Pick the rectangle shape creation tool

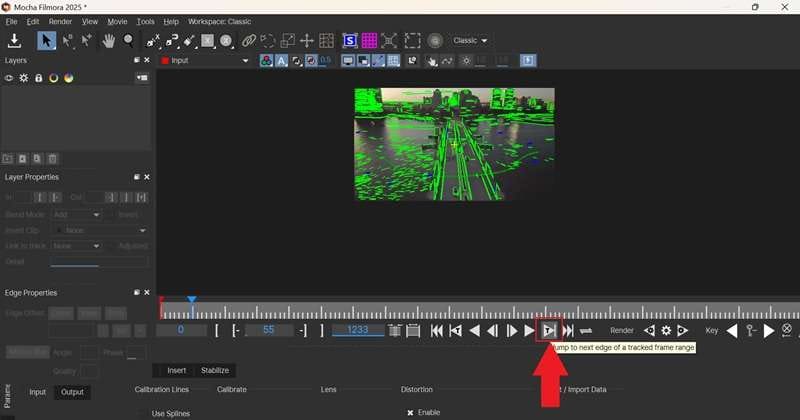pos(208,40)
